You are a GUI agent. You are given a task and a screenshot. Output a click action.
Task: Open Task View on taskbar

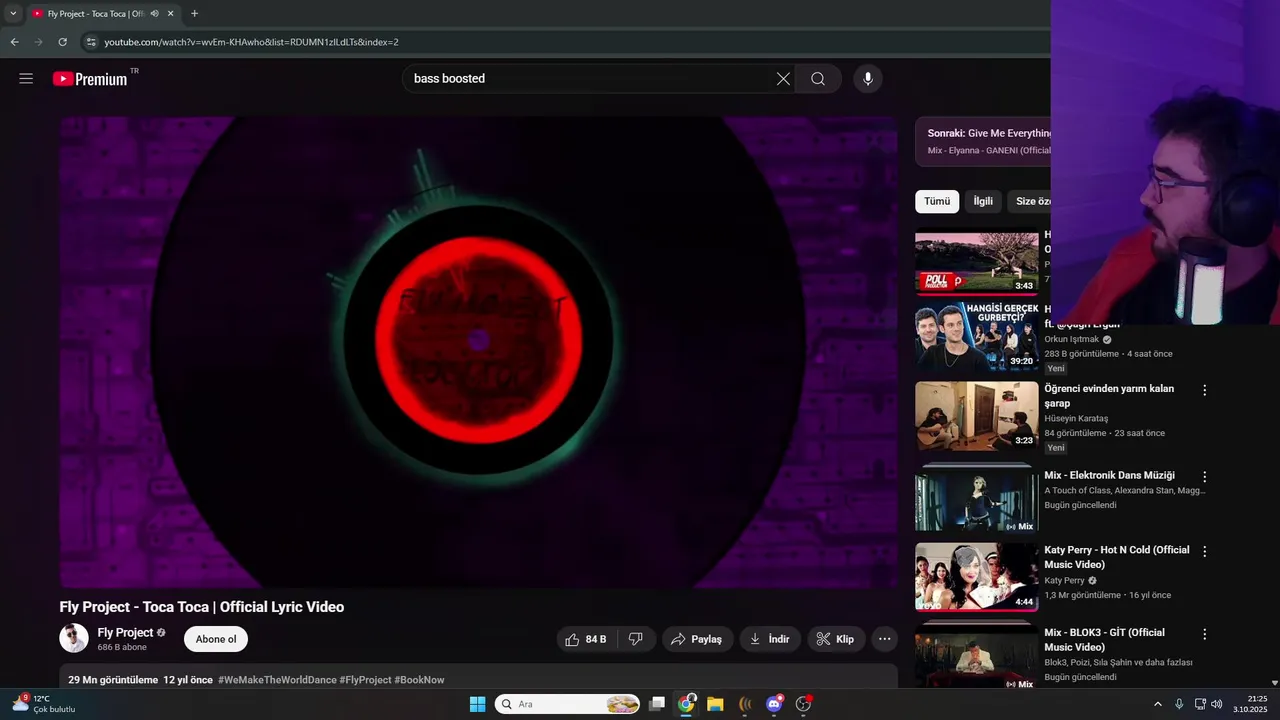[657, 704]
